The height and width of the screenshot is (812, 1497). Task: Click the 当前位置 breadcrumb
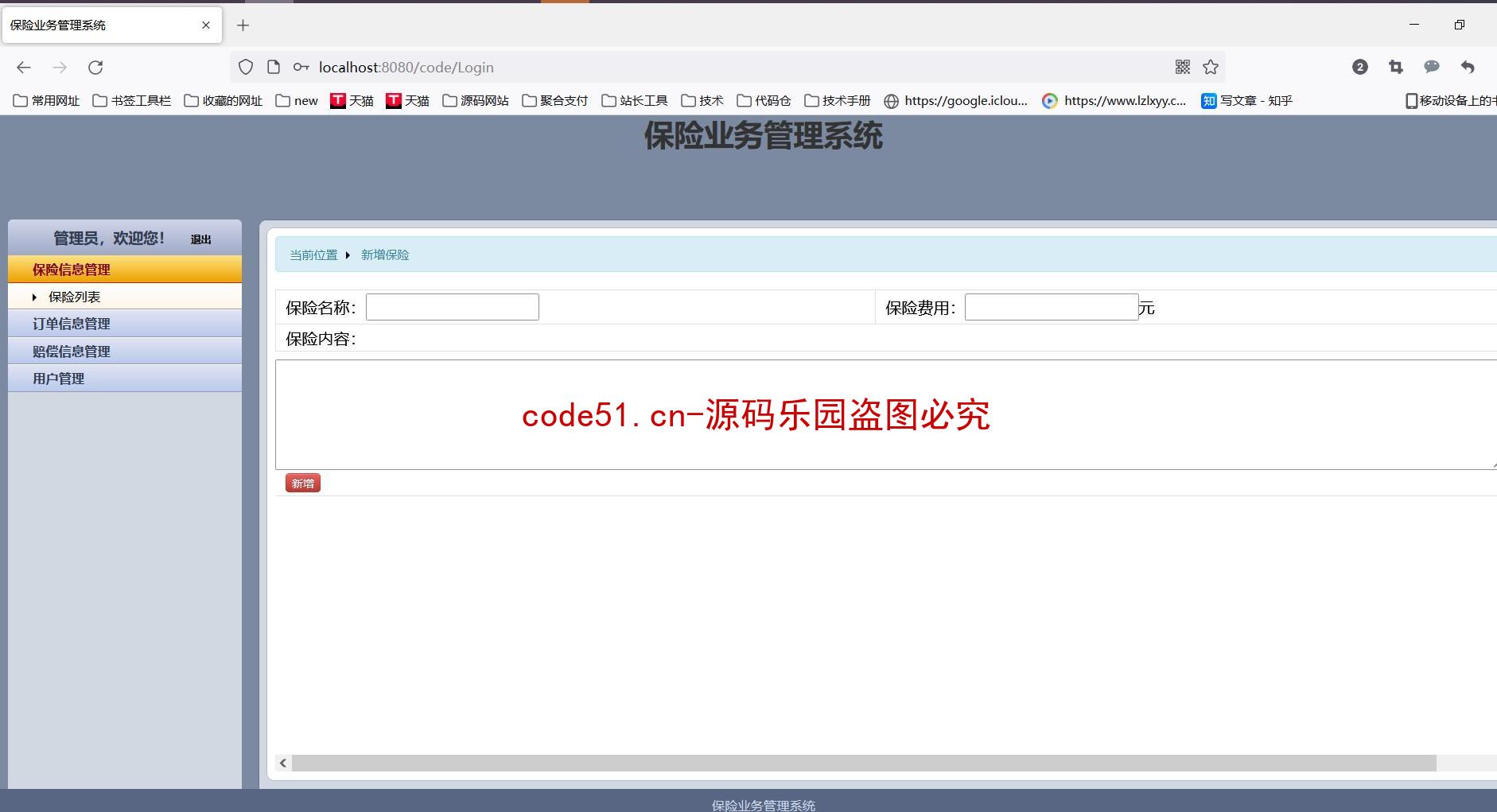tap(313, 255)
